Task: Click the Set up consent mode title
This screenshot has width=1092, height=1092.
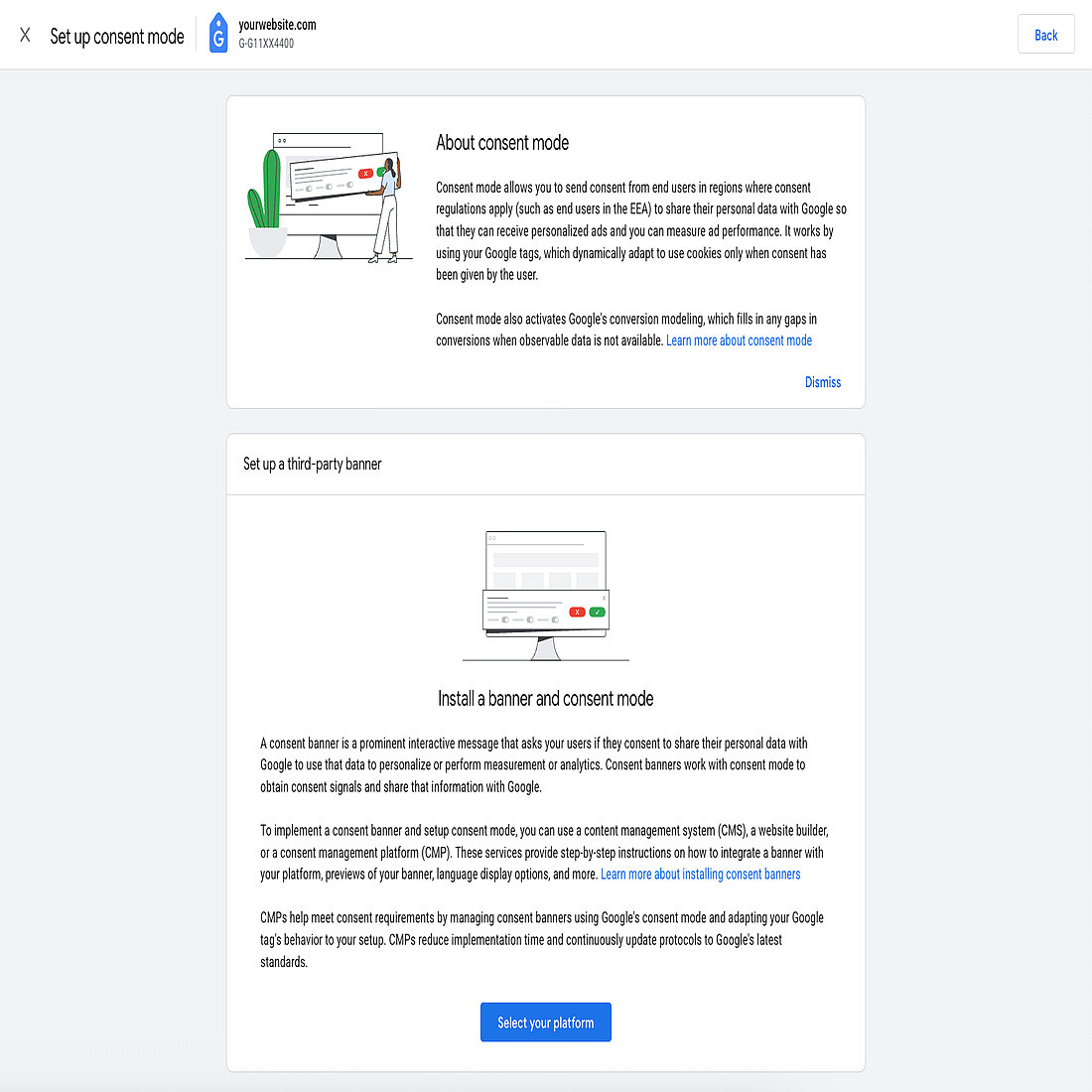Action: point(116,36)
